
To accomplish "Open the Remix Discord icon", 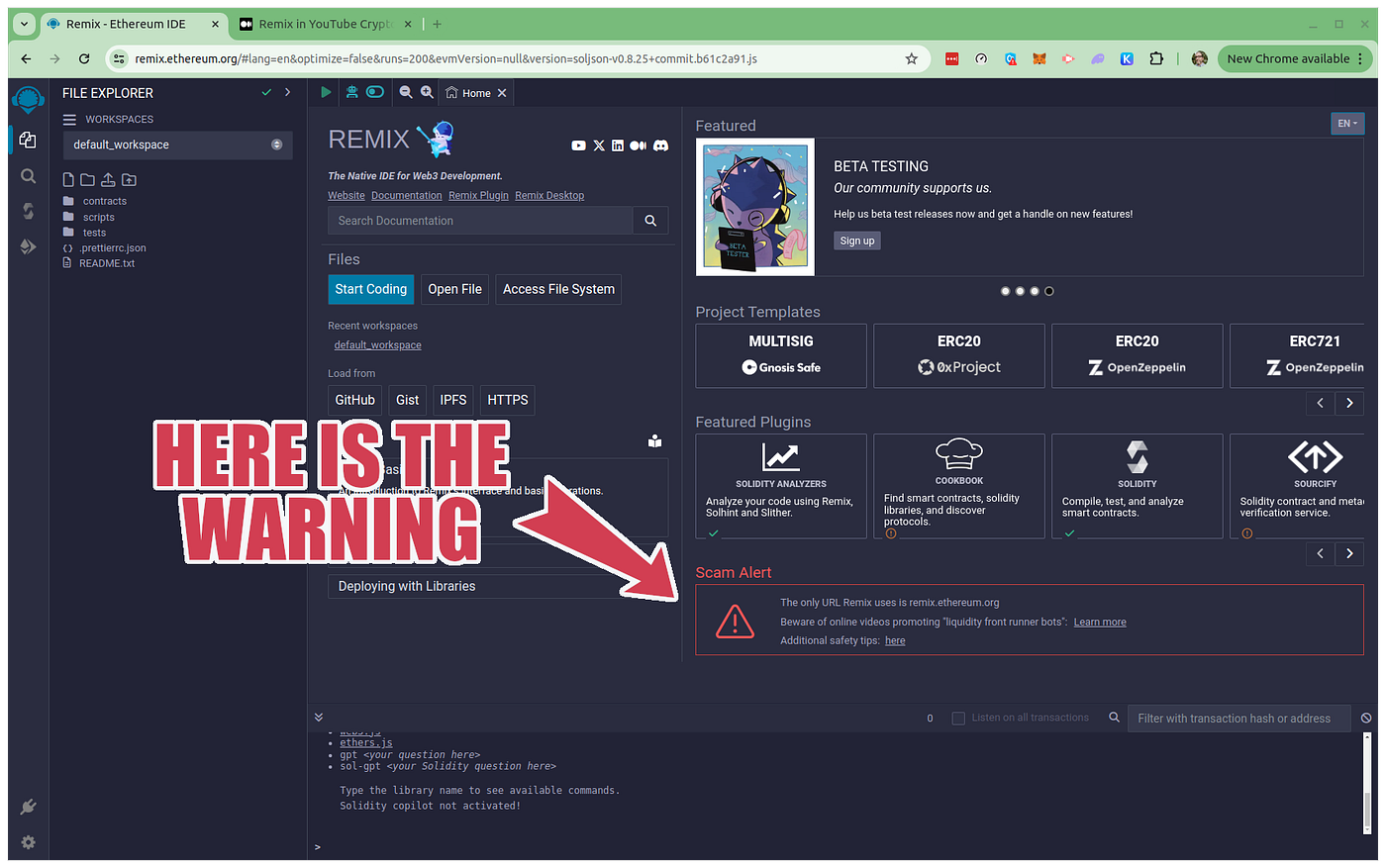I will point(660,145).
